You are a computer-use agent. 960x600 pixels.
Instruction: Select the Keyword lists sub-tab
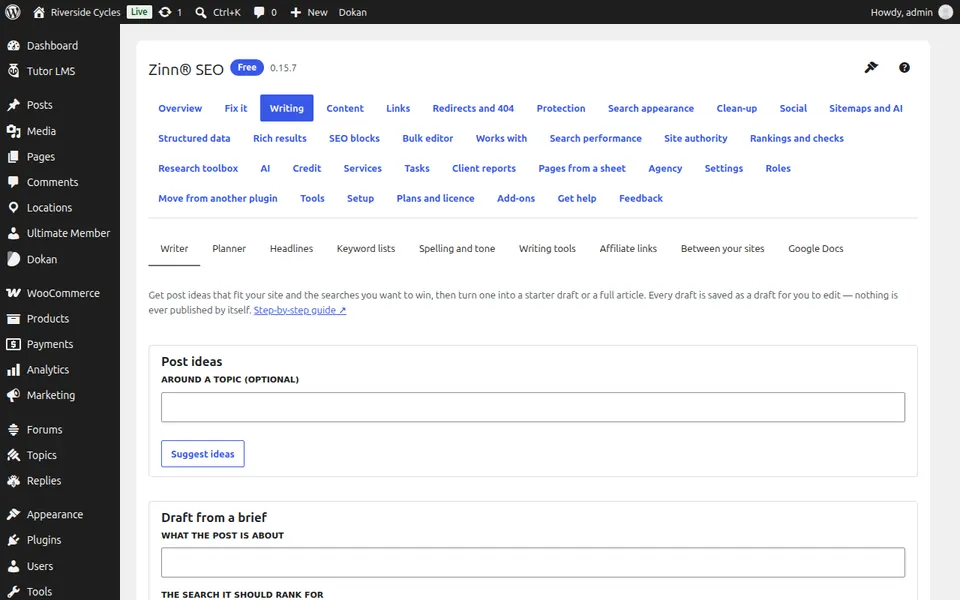pyautogui.click(x=366, y=249)
